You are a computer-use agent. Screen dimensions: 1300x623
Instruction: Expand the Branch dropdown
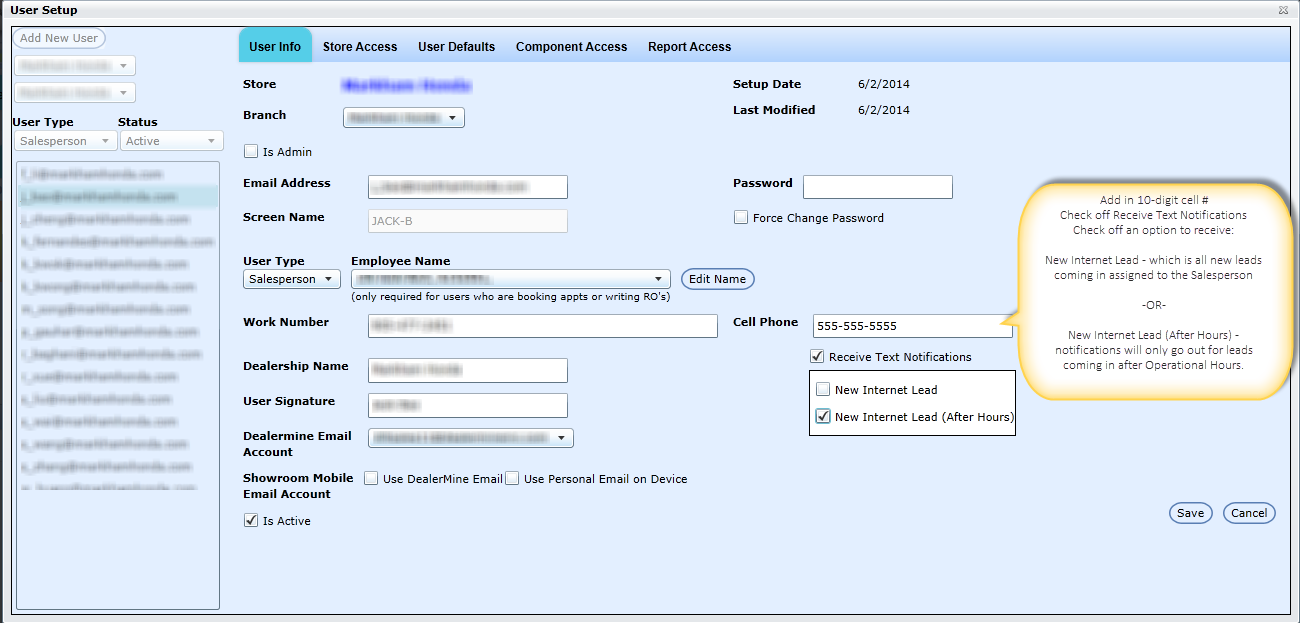point(404,118)
